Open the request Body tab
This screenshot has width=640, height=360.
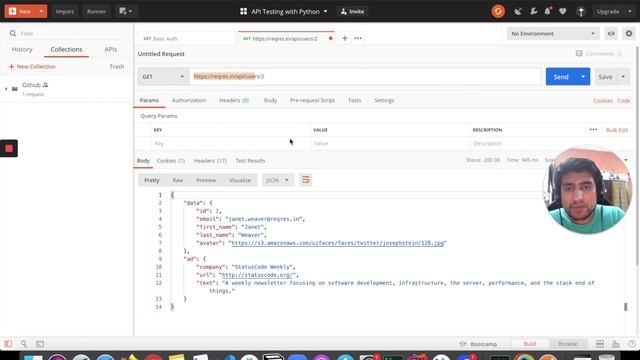coord(270,100)
